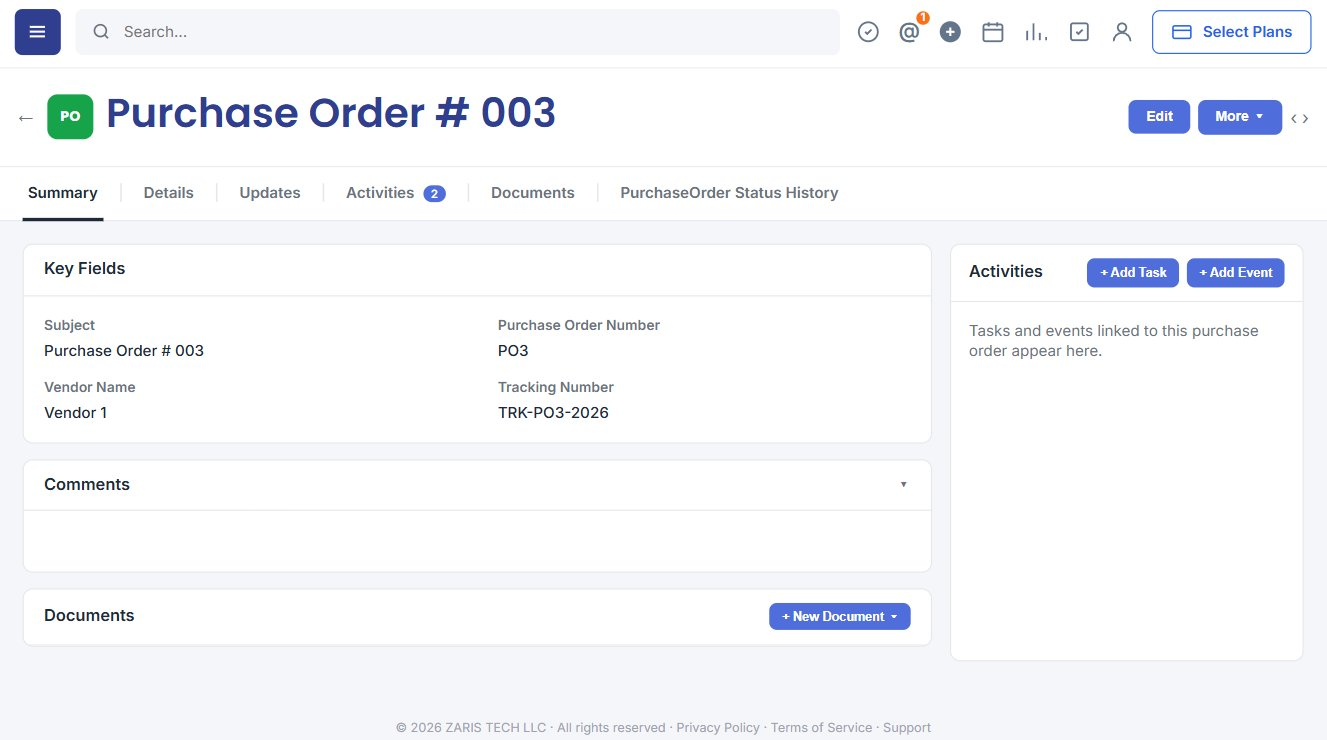Viewport: 1327px width, 740px height.
Task: Click the Activities panel heading
Action: pos(1006,271)
